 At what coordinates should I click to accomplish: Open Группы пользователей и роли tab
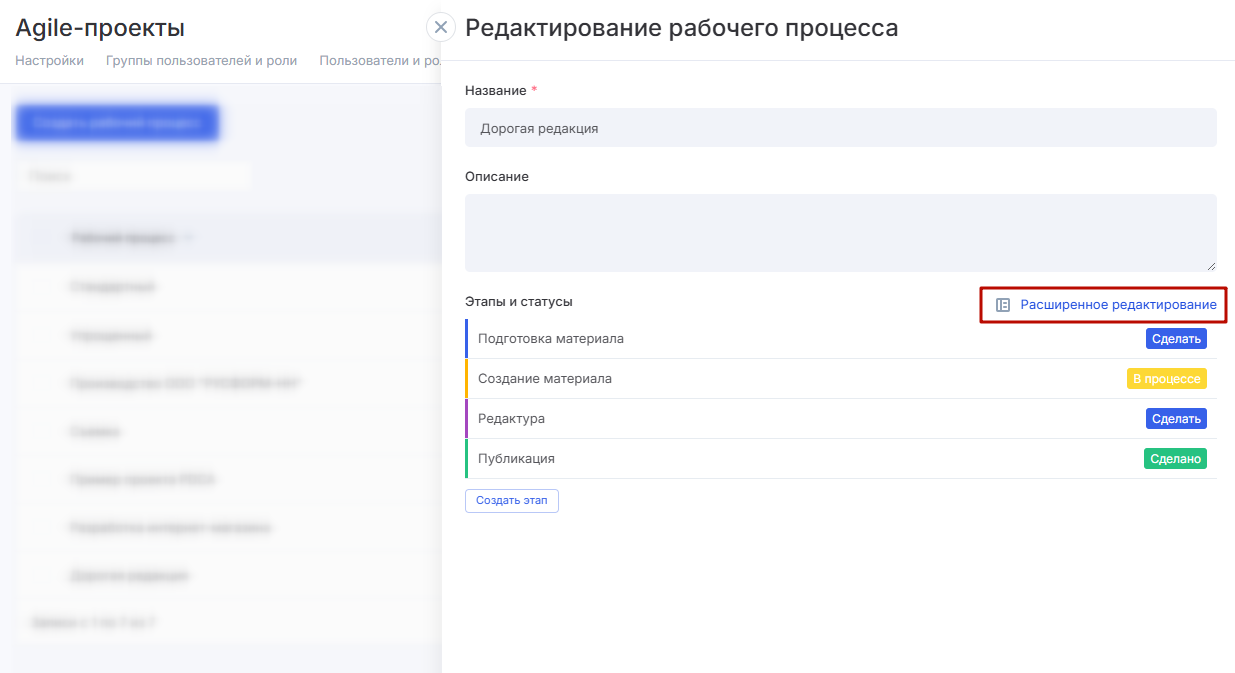click(201, 60)
